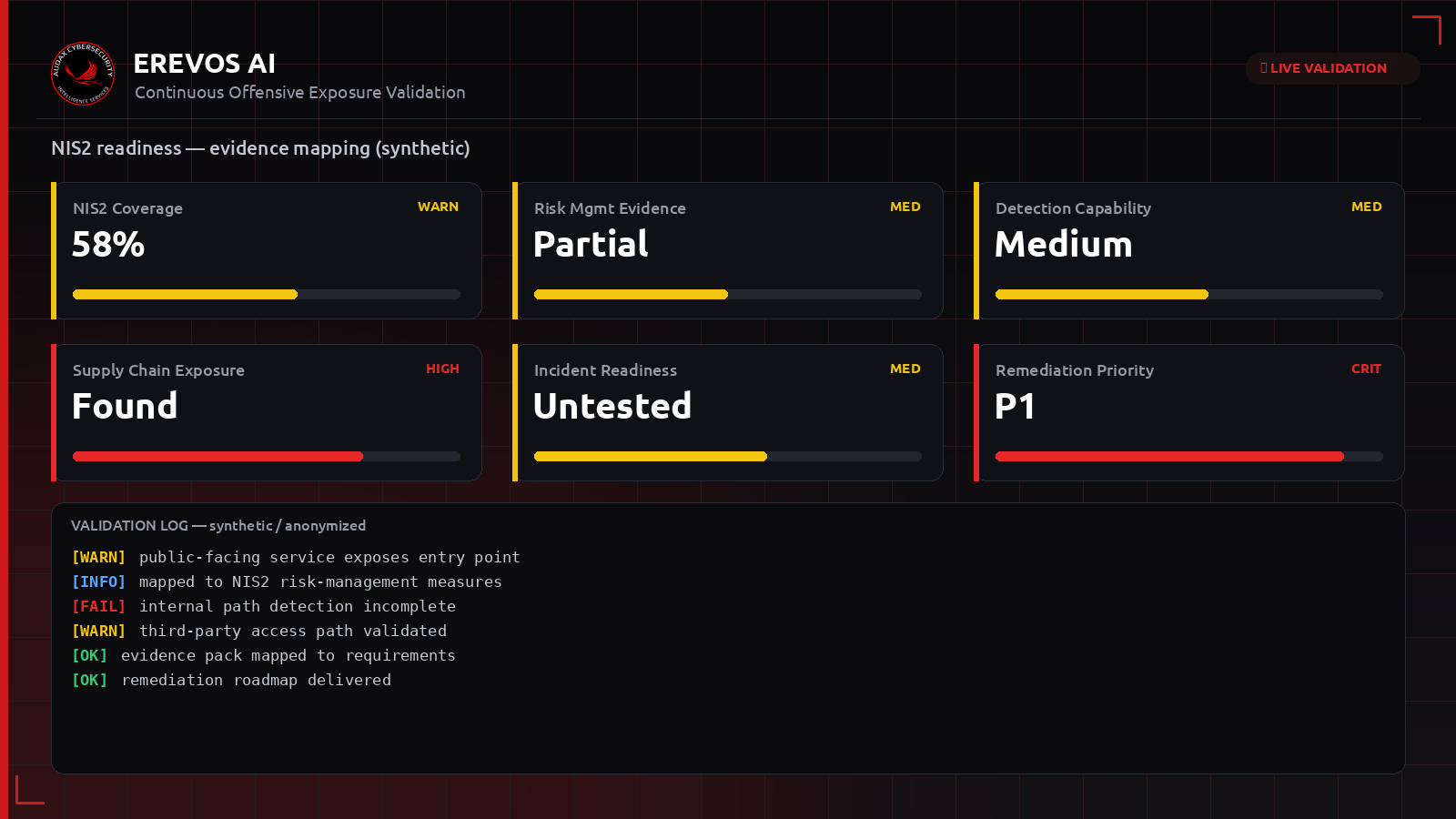Click the [FAIL] tag in the log
1456x819 pixels.
[x=98, y=606]
